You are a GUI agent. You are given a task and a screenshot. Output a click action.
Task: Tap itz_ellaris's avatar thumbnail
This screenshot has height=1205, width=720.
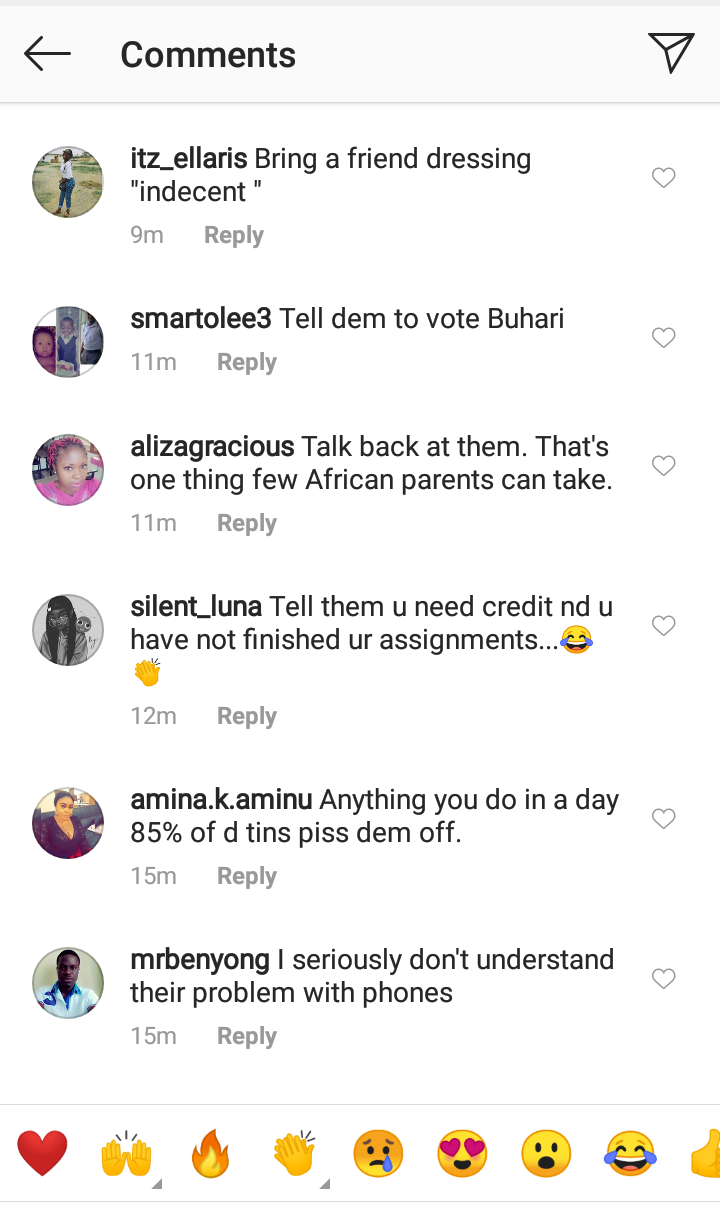click(68, 181)
